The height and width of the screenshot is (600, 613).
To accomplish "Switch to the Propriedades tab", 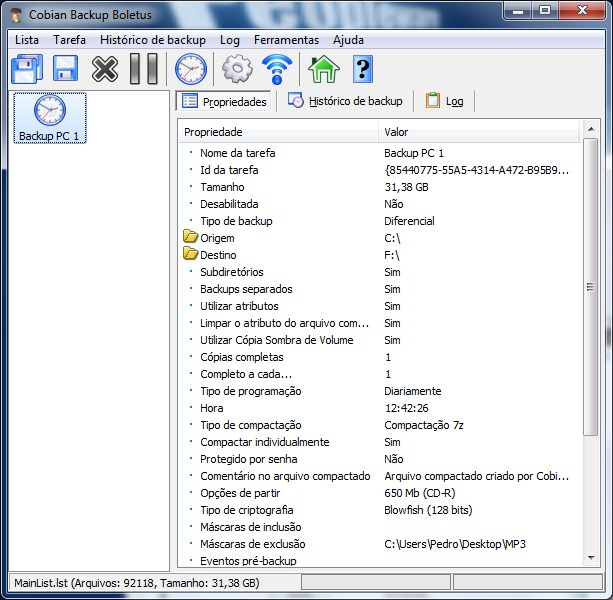I will point(224,102).
